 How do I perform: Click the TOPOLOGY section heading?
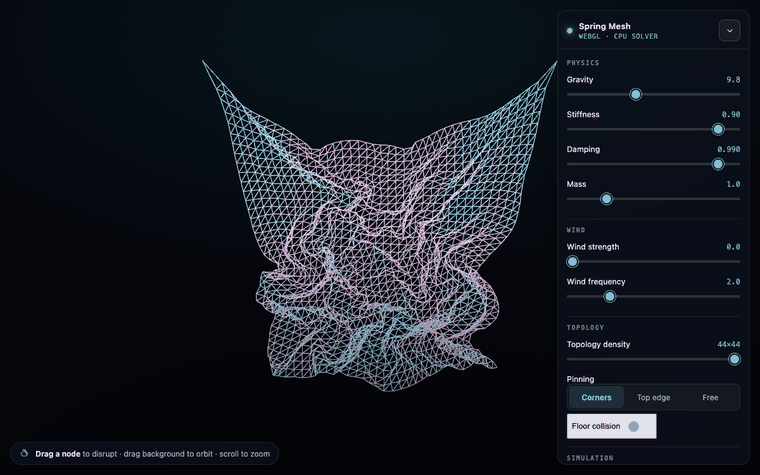[x=585, y=327]
